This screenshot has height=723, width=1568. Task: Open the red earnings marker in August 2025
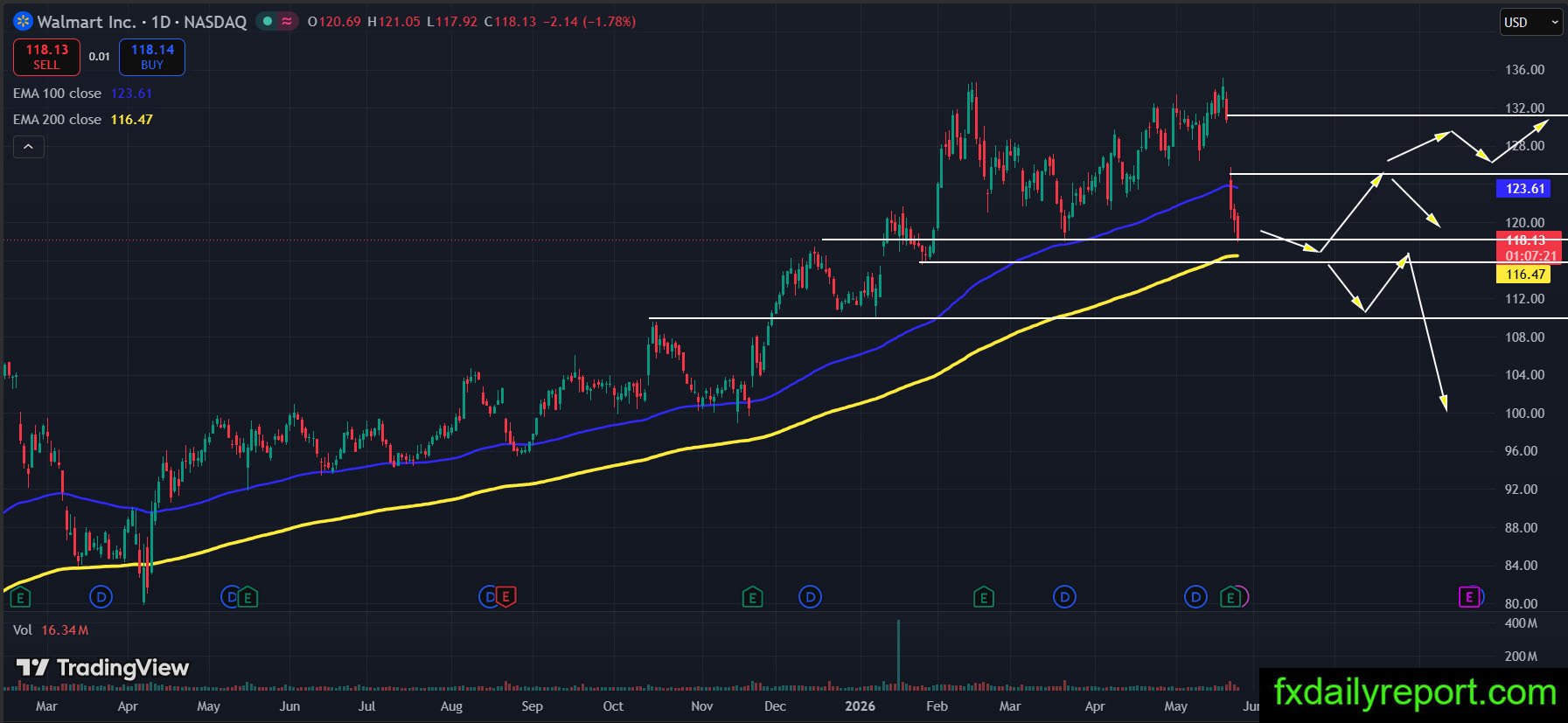click(505, 597)
